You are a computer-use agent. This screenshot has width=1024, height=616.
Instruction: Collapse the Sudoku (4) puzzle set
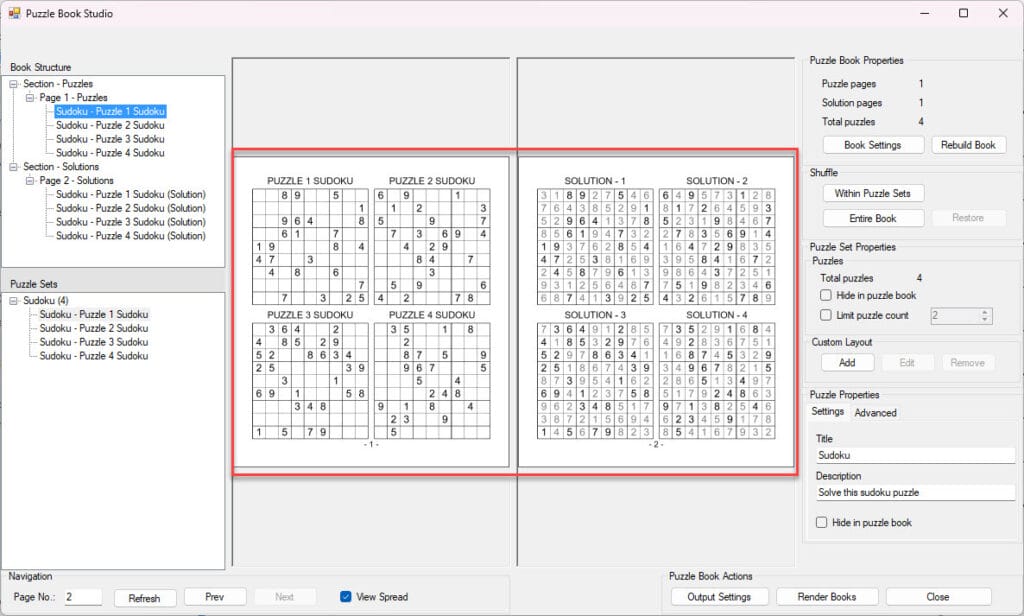point(14,300)
